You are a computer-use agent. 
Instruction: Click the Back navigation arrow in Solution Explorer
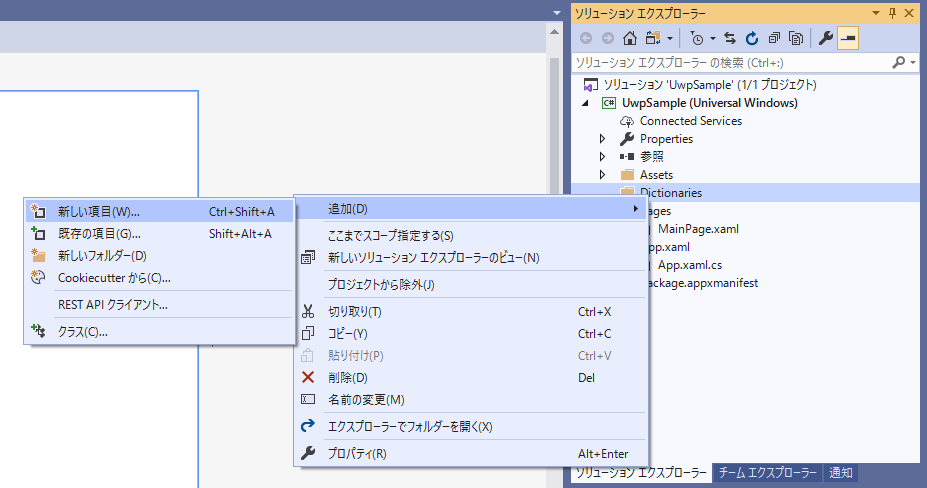point(586,38)
